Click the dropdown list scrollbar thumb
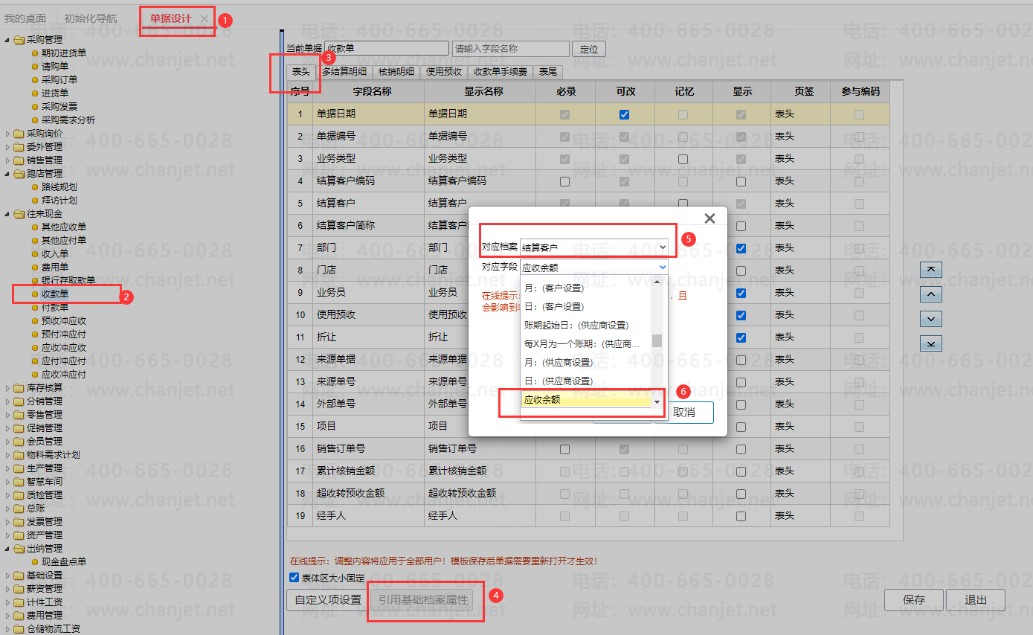Image resolution: width=1033 pixels, height=635 pixels. tap(657, 341)
